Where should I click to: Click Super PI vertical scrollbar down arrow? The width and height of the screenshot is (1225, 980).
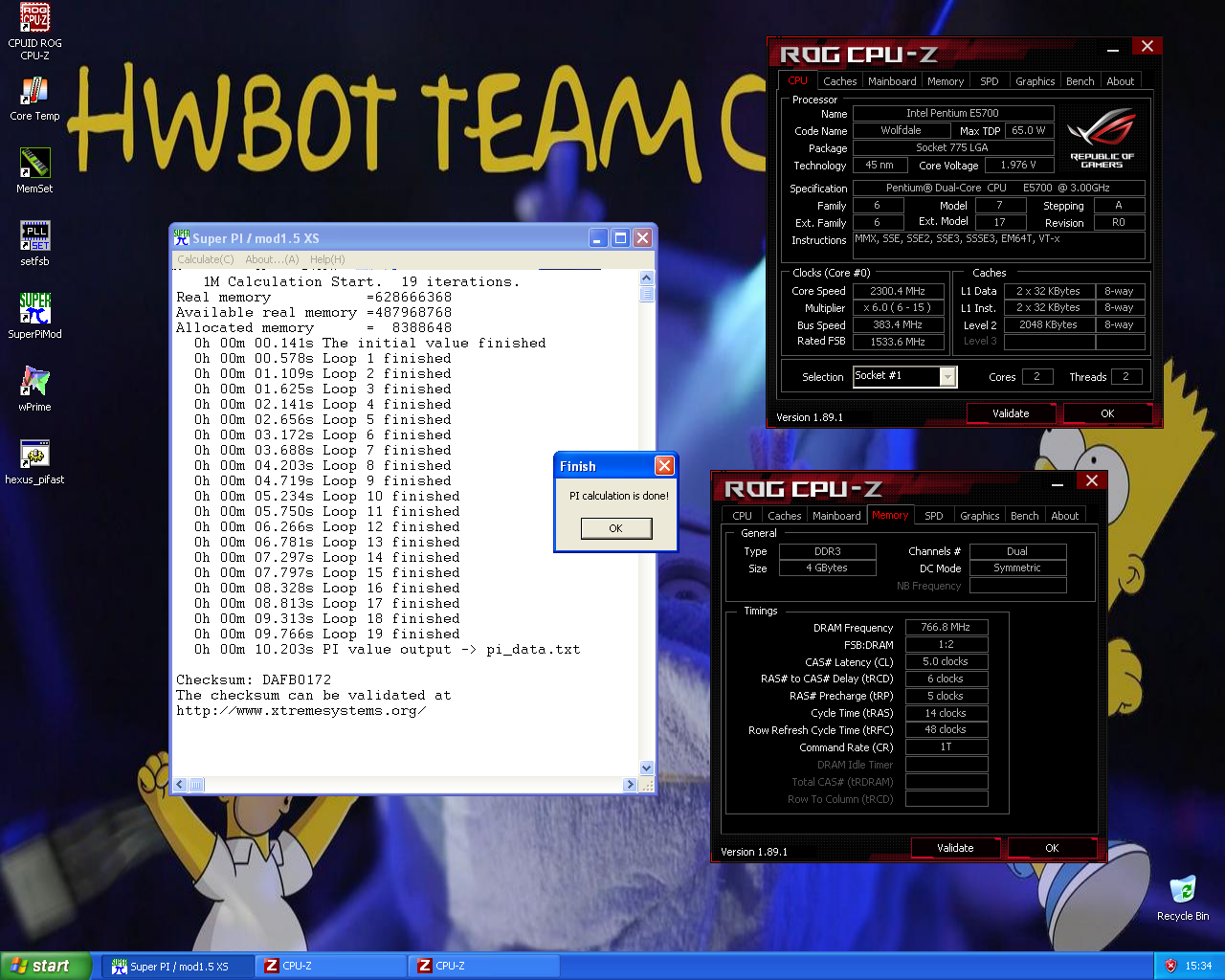pos(646,768)
